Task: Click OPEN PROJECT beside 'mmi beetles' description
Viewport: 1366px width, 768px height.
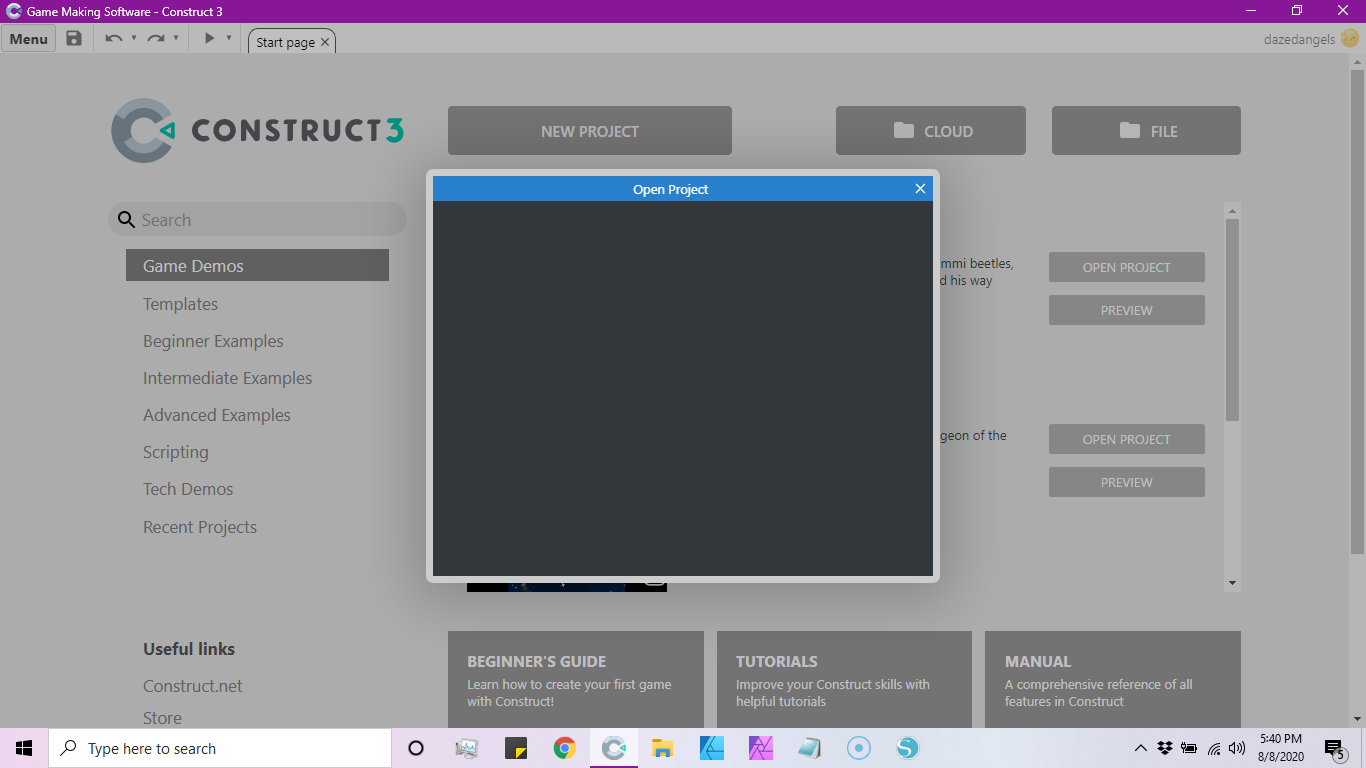Action: coord(1127,267)
